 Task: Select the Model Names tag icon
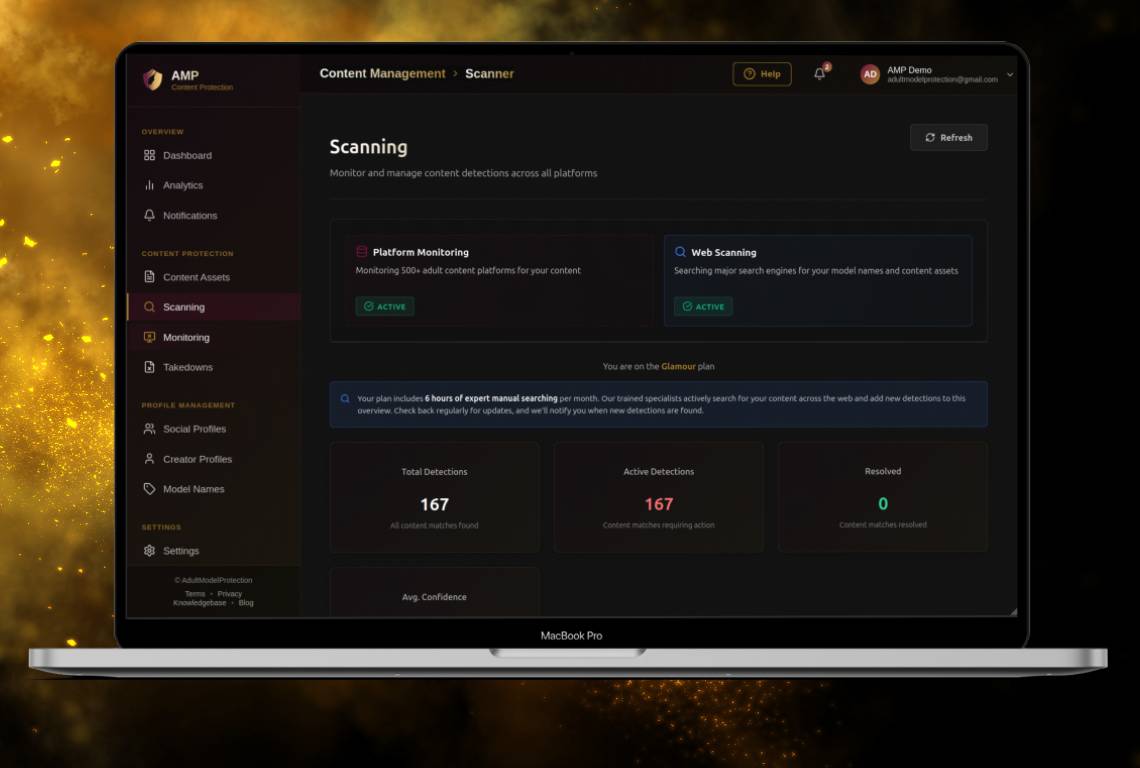pos(149,489)
